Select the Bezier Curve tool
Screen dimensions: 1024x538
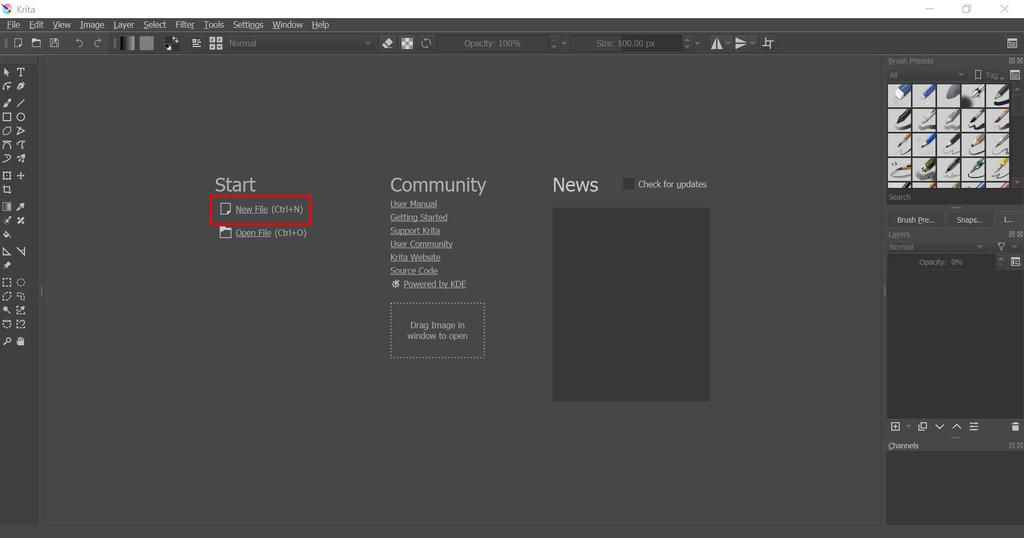[7, 145]
